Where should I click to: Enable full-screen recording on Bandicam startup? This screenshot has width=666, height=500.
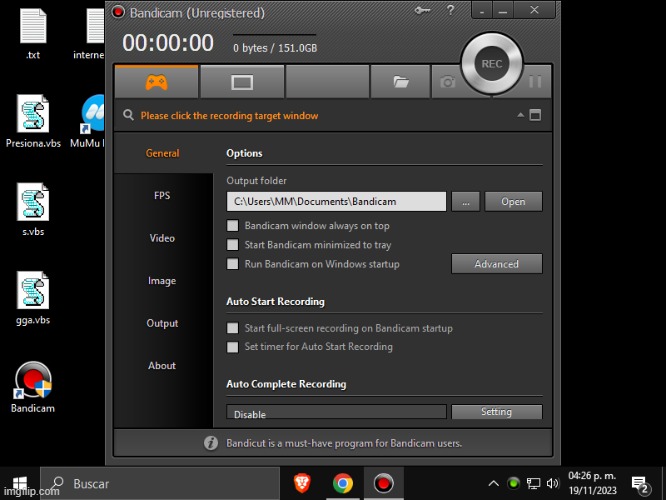[233, 328]
